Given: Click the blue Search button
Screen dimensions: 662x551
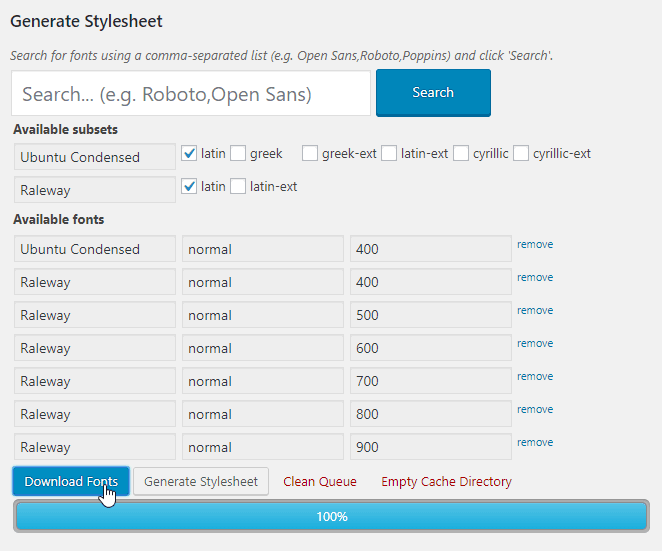Looking at the screenshot, I should coord(433,93).
